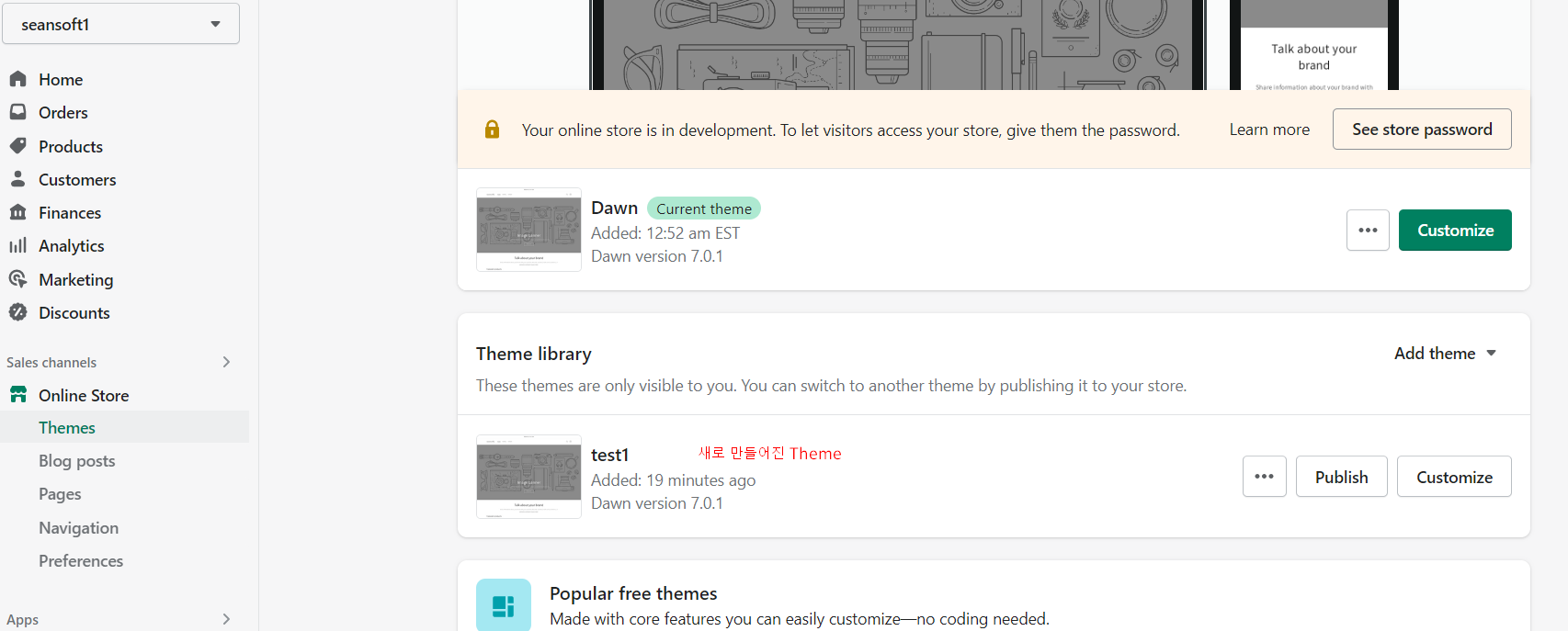Viewport: 1568px width, 631px height.
Task: Click the Sales channels label
Action: (51, 362)
